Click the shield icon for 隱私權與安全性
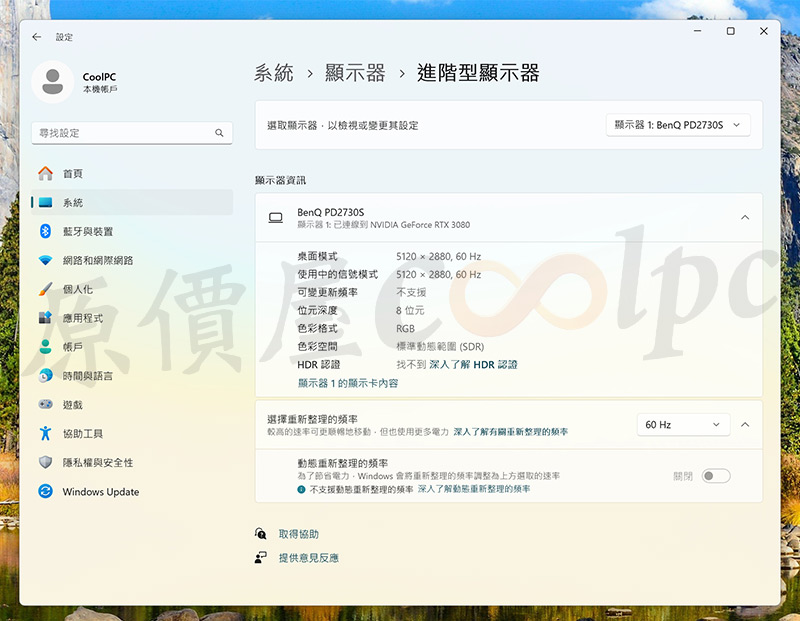The height and width of the screenshot is (621, 800). [45, 462]
